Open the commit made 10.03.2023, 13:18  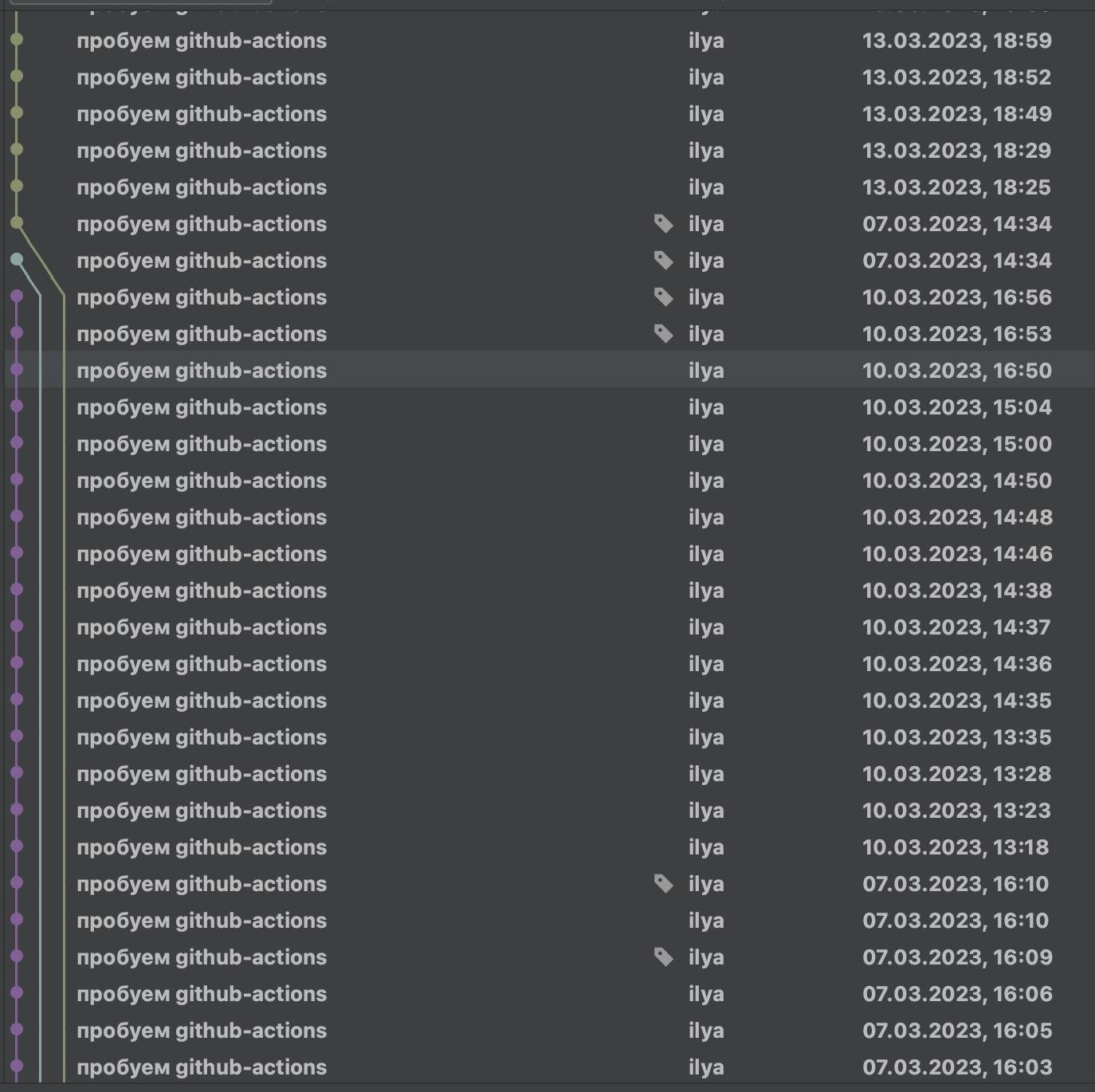click(x=202, y=847)
